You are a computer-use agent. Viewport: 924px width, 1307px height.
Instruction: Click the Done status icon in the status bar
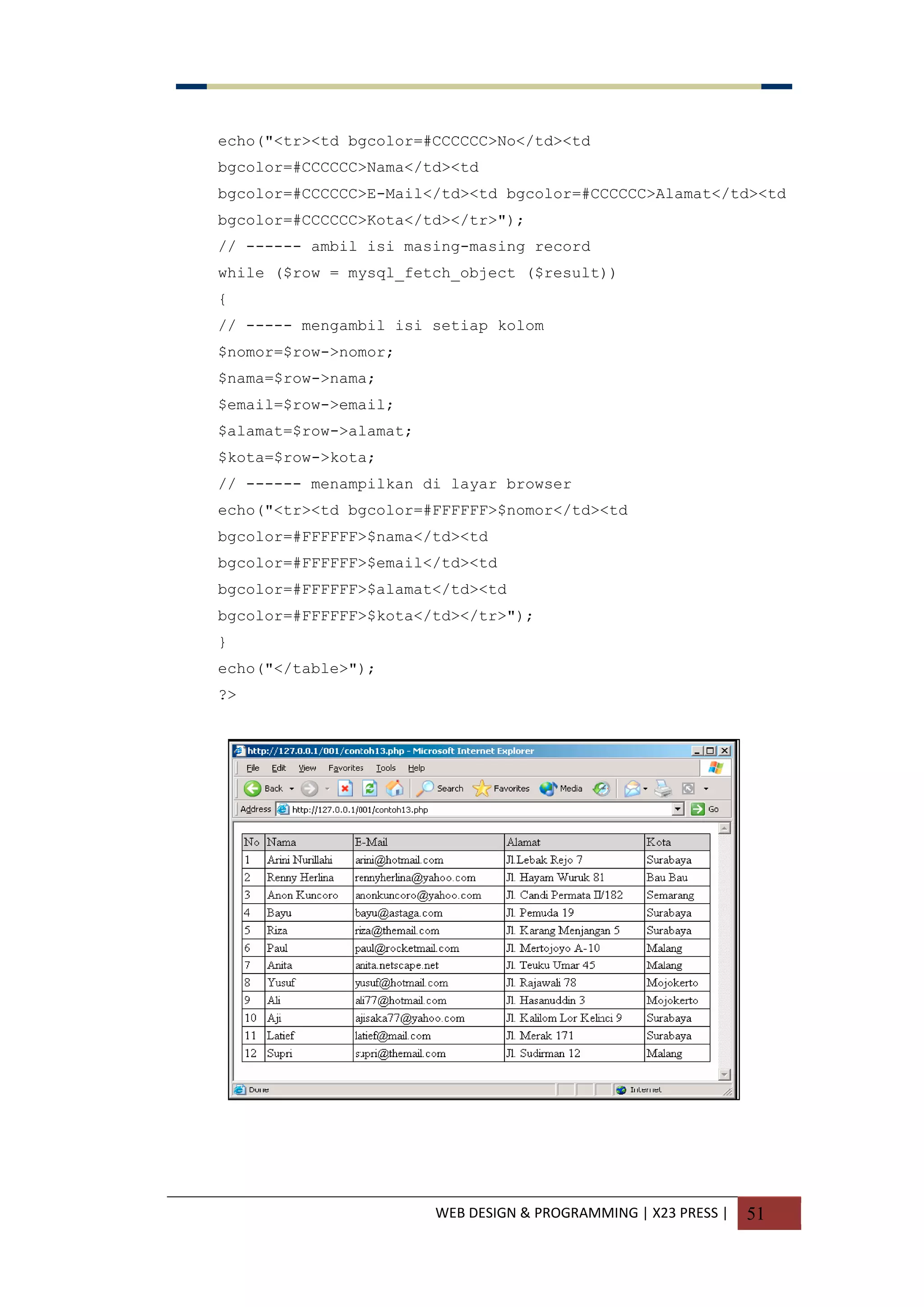pyautogui.click(x=240, y=1090)
